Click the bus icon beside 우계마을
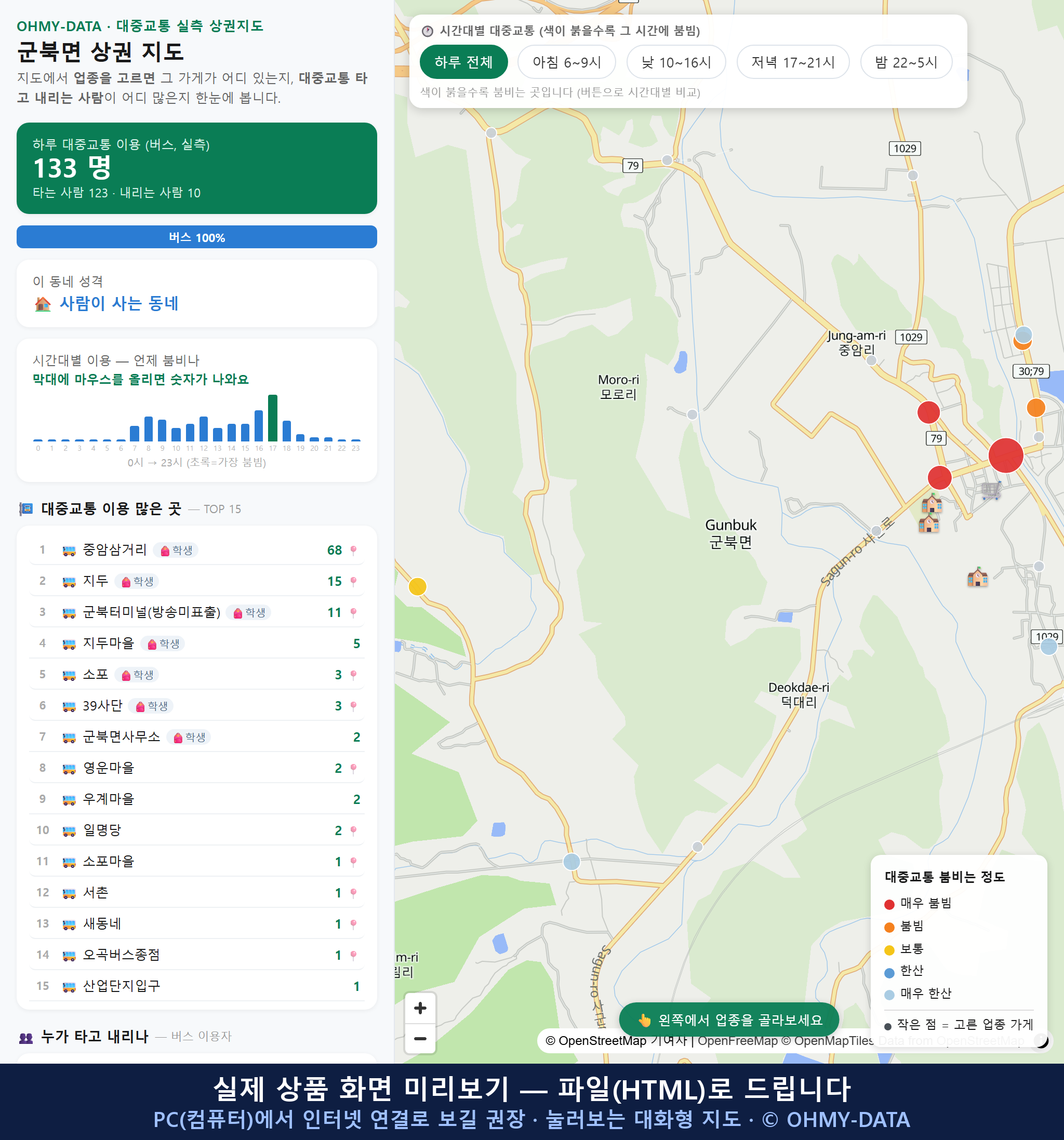 pyautogui.click(x=69, y=800)
